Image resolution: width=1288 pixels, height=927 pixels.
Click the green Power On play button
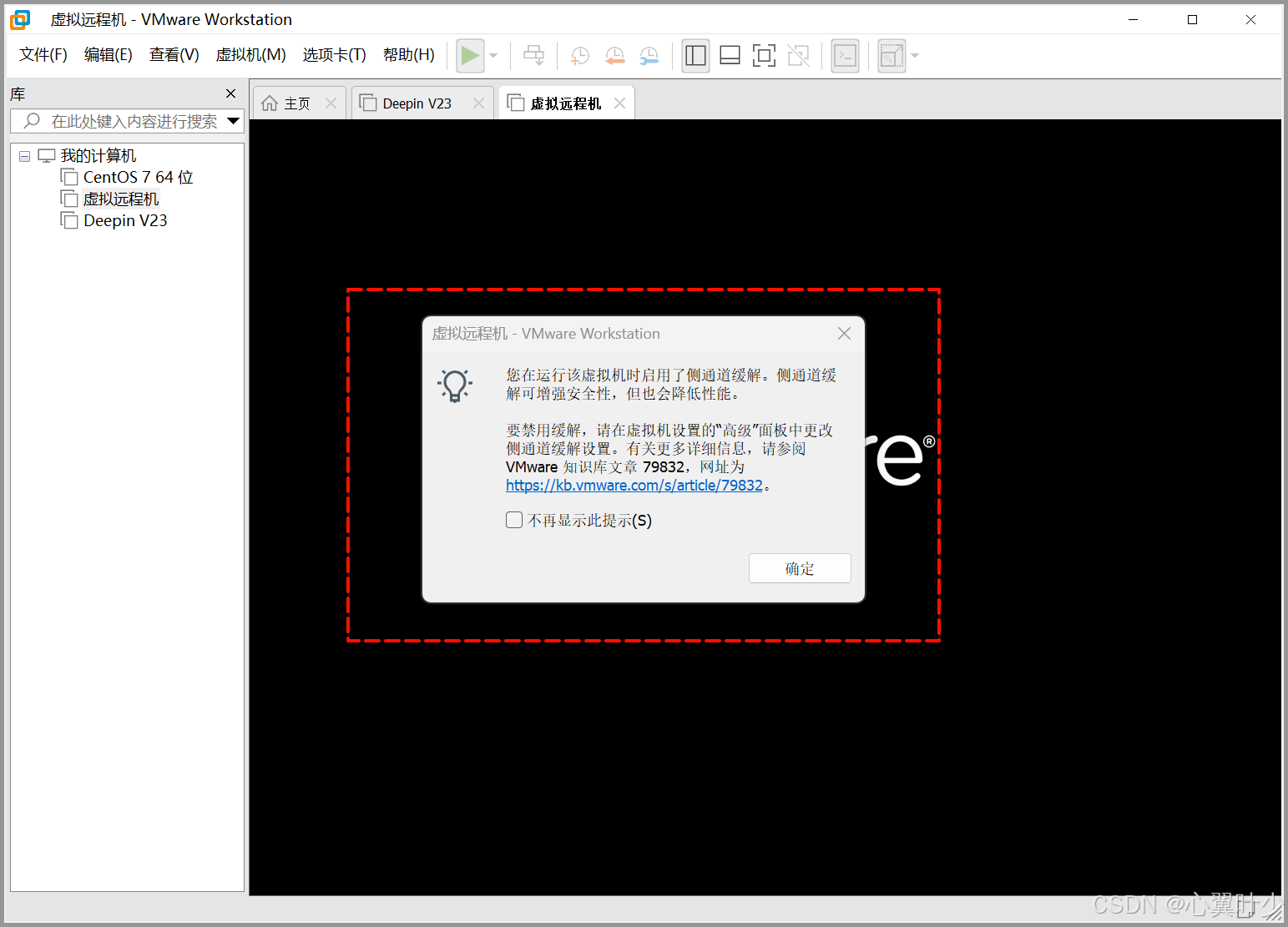[470, 56]
